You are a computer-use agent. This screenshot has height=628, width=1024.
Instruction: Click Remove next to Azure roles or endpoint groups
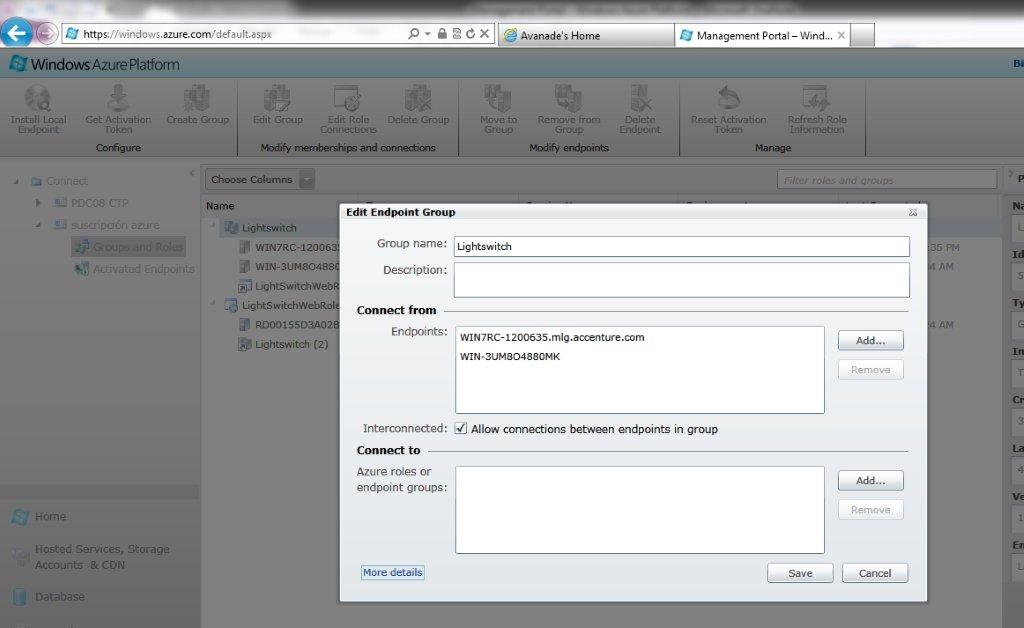point(871,510)
